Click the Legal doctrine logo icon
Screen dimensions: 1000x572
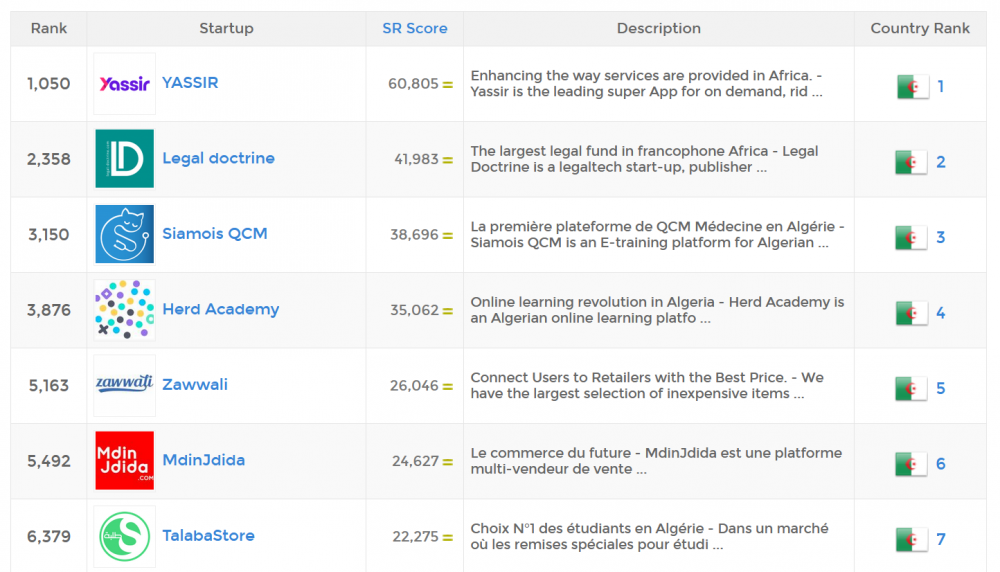124,159
